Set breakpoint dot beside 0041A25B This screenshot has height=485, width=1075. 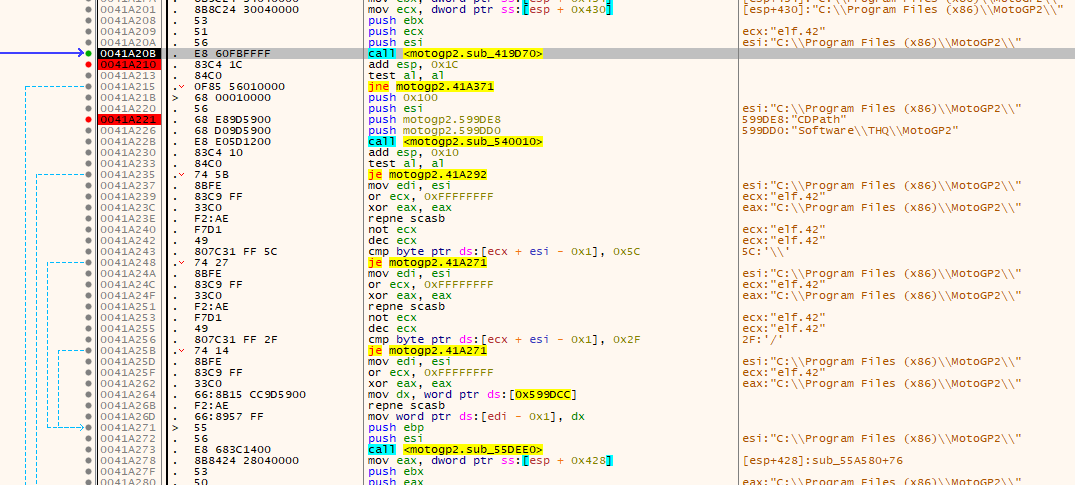pos(88,350)
